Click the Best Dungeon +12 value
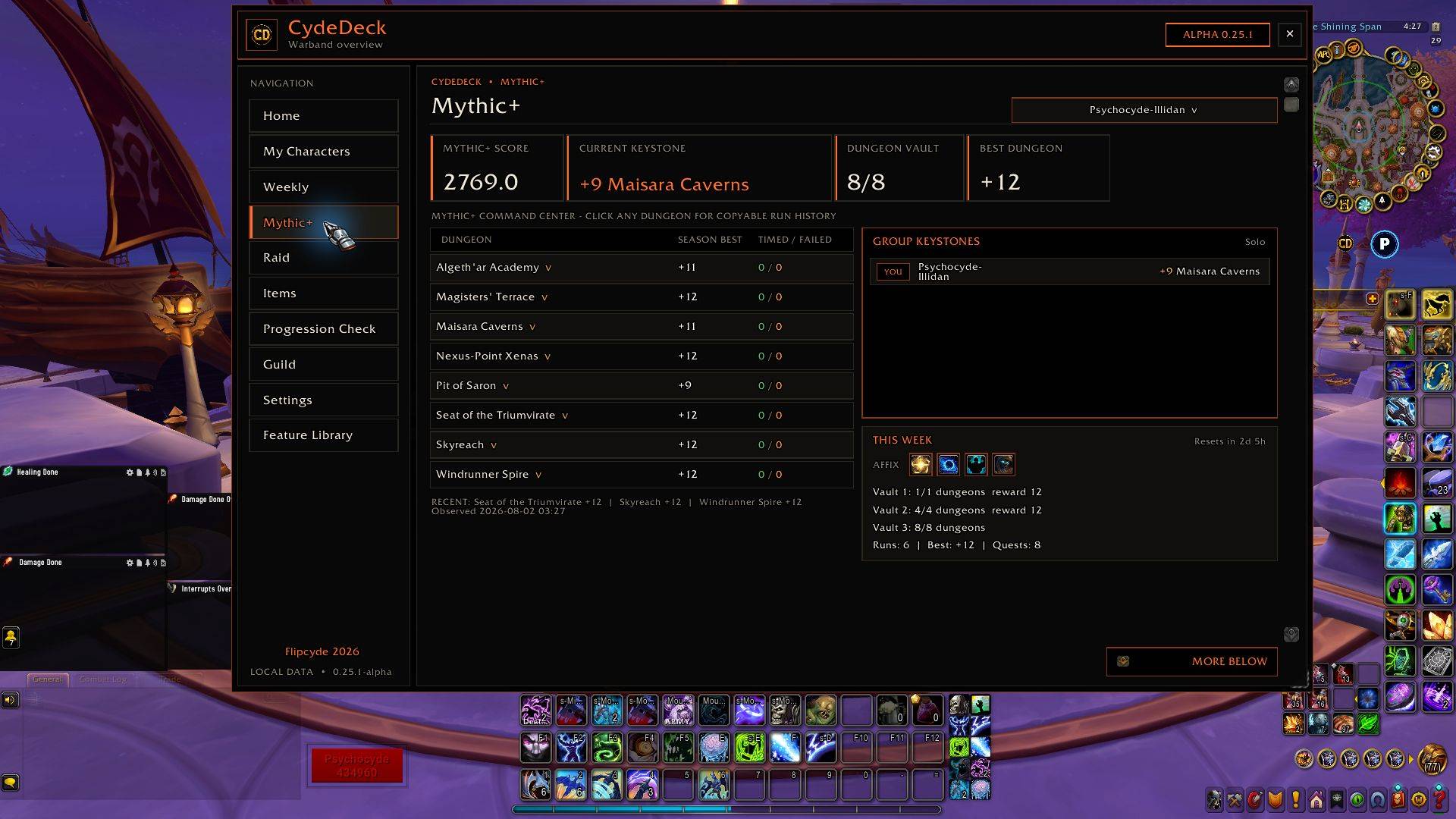Screen dimensions: 1456x819 tap(1000, 182)
